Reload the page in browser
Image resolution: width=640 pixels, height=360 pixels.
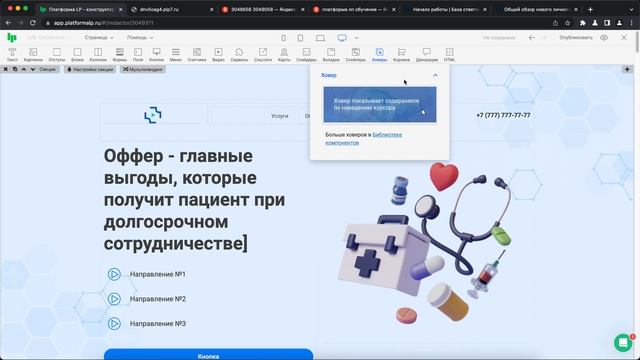click(x=33, y=23)
